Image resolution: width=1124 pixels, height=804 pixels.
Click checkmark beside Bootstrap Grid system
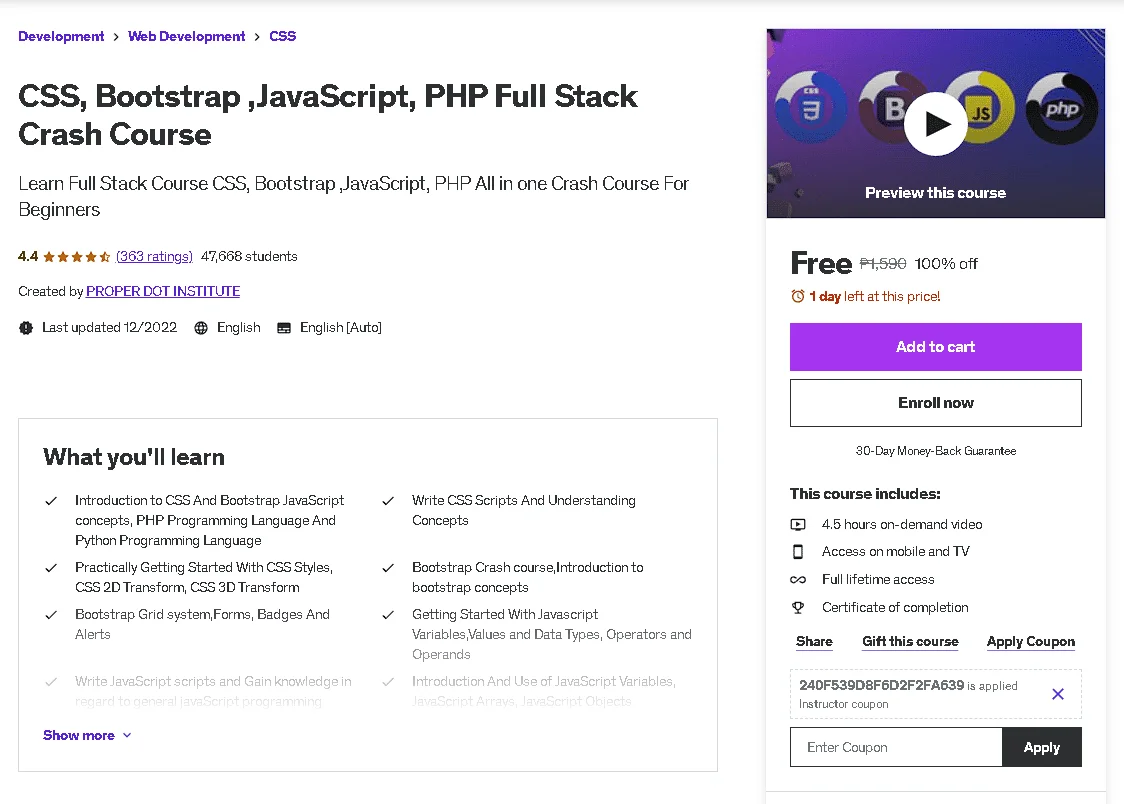coord(51,615)
